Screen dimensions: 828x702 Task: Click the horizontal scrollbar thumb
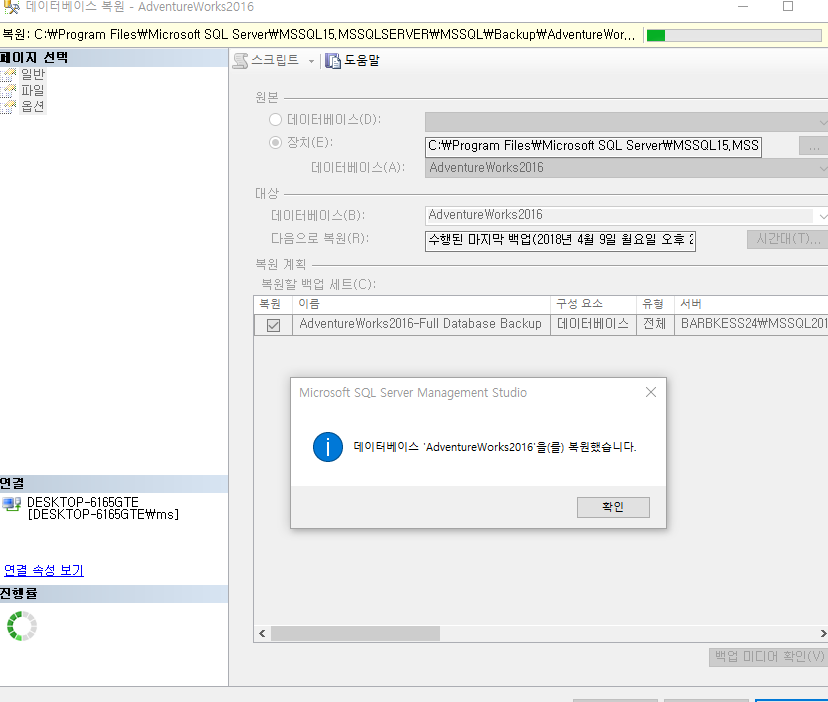coord(355,633)
